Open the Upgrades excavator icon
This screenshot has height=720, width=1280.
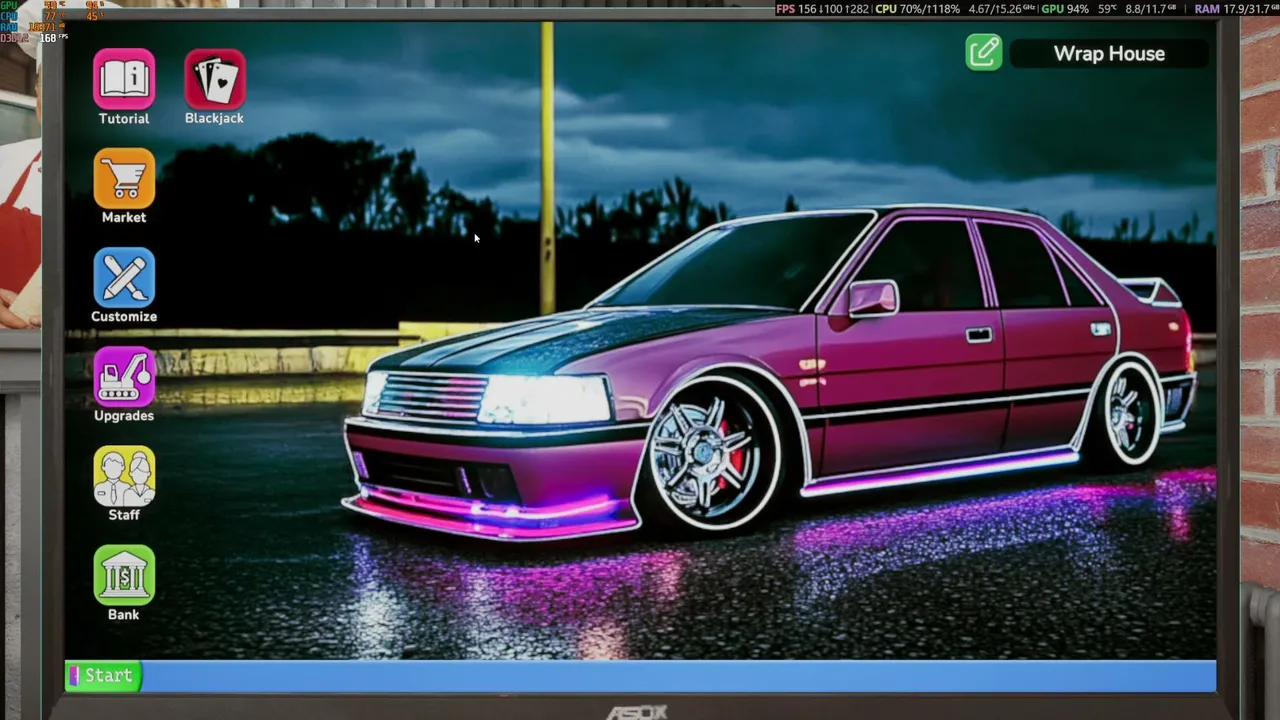pos(124,377)
